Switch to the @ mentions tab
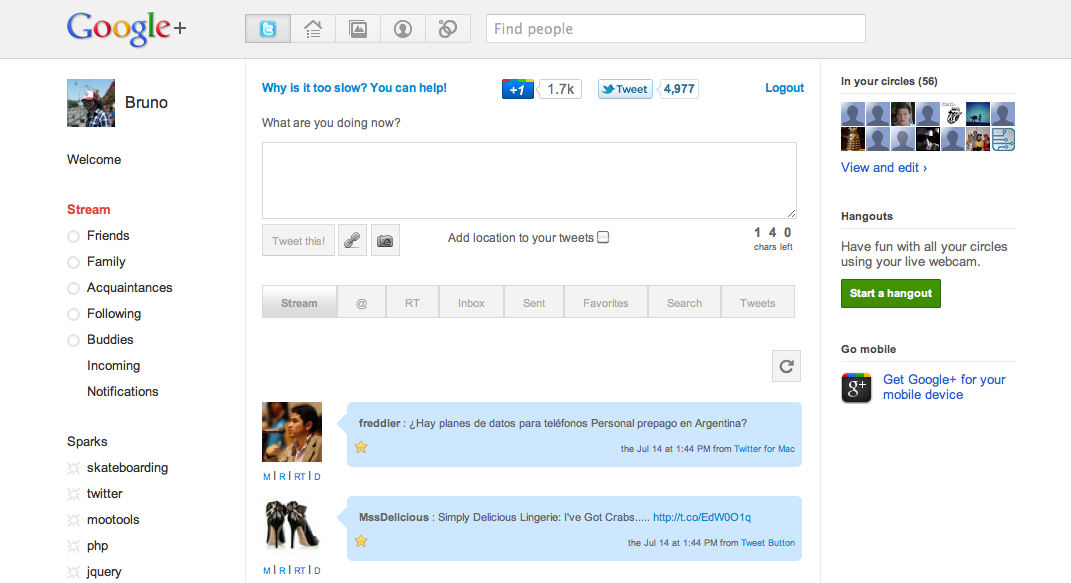This screenshot has width=1071, height=583. 361,302
